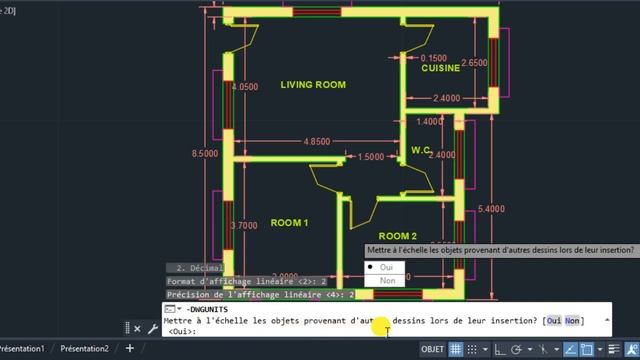
Task: Choose Oui option in command line
Action: [x=554, y=321]
